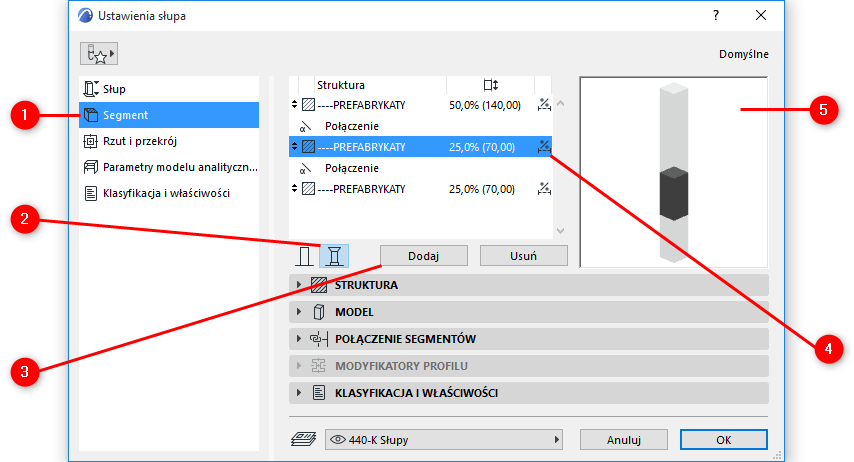Open Parametry modelu analitycznego page
Viewport: 854px width, 462px height.
point(169,167)
